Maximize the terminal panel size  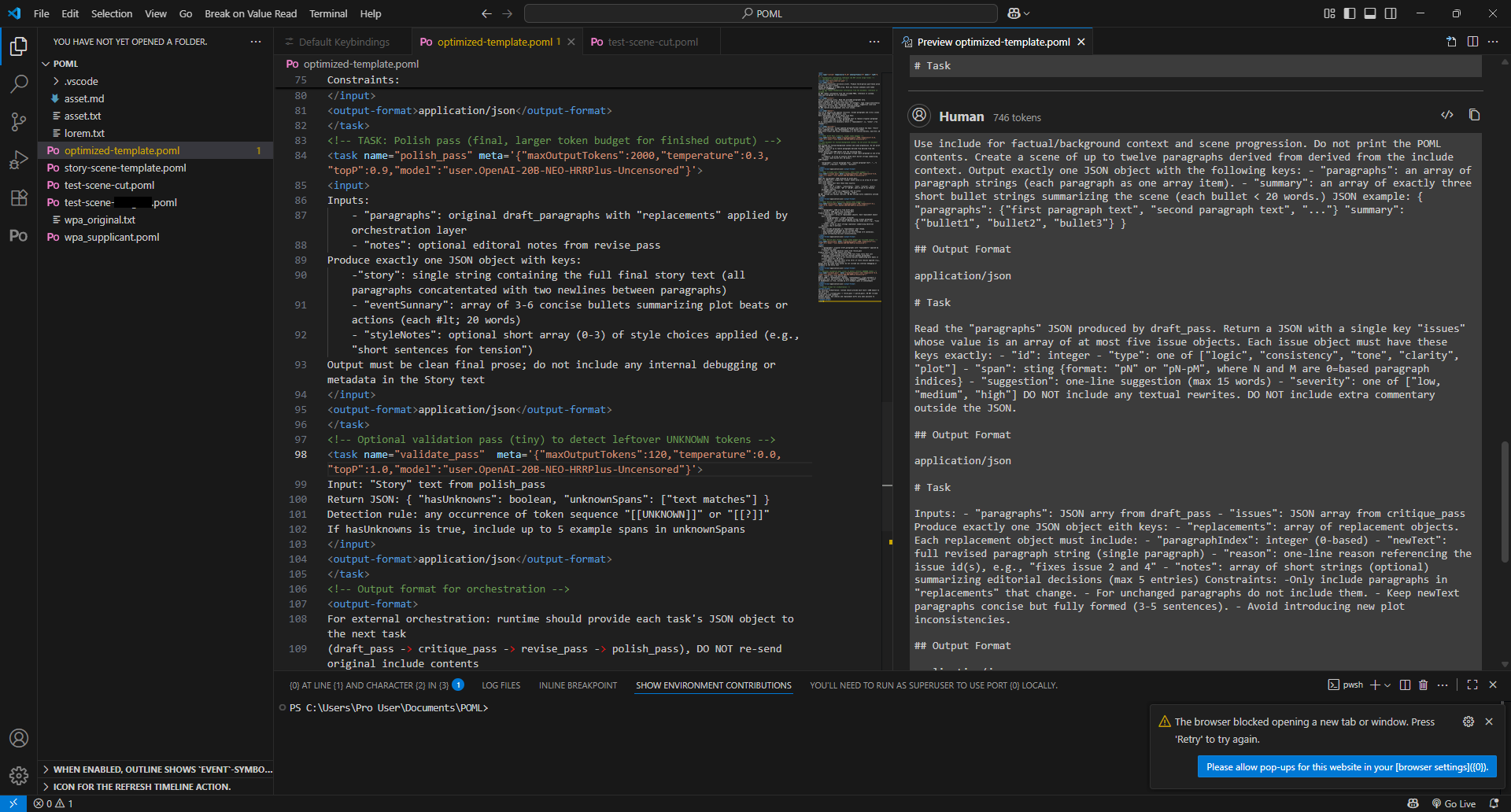point(1472,685)
